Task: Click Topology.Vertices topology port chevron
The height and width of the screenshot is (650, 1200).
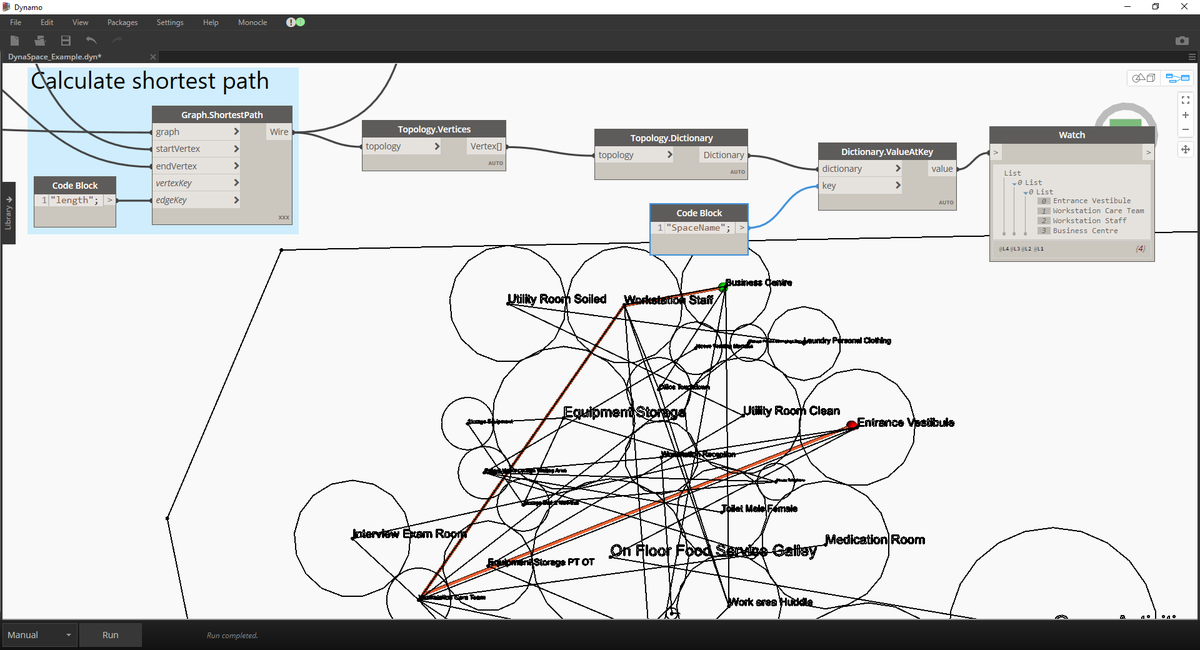Action: [x=436, y=146]
